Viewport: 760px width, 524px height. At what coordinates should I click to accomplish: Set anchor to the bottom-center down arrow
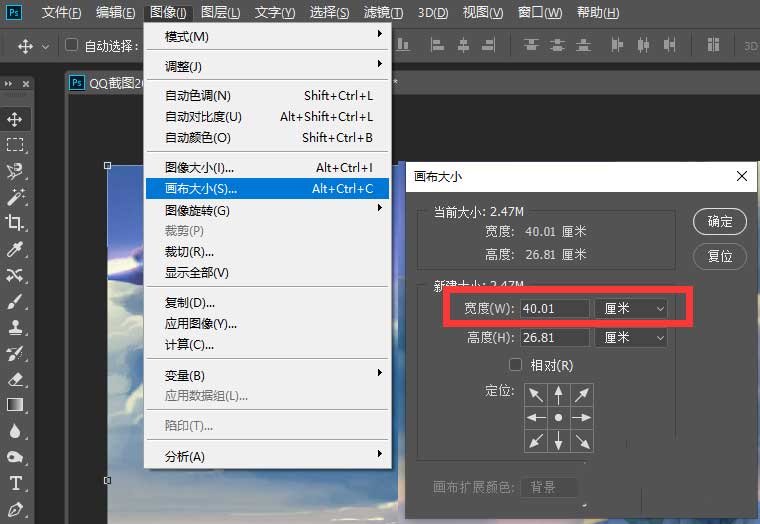point(558,441)
